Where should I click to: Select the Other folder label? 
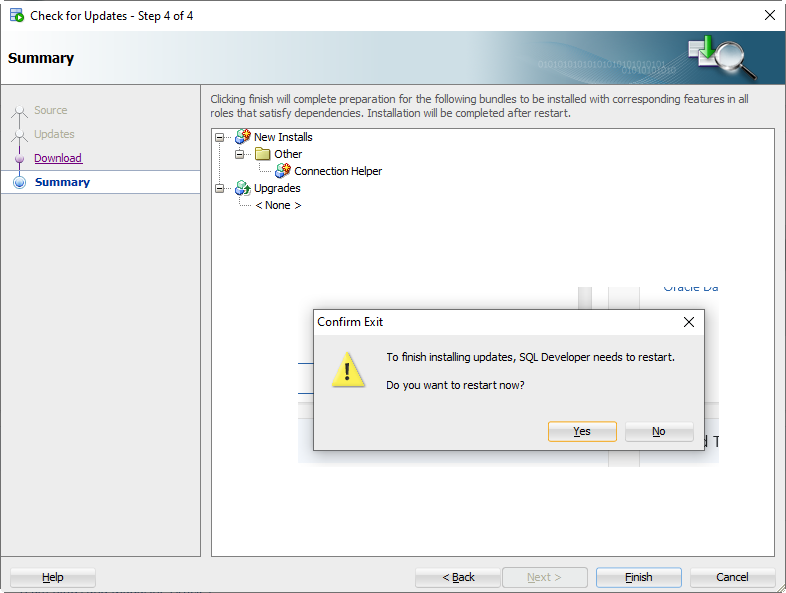pyautogui.click(x=288, y=154)
